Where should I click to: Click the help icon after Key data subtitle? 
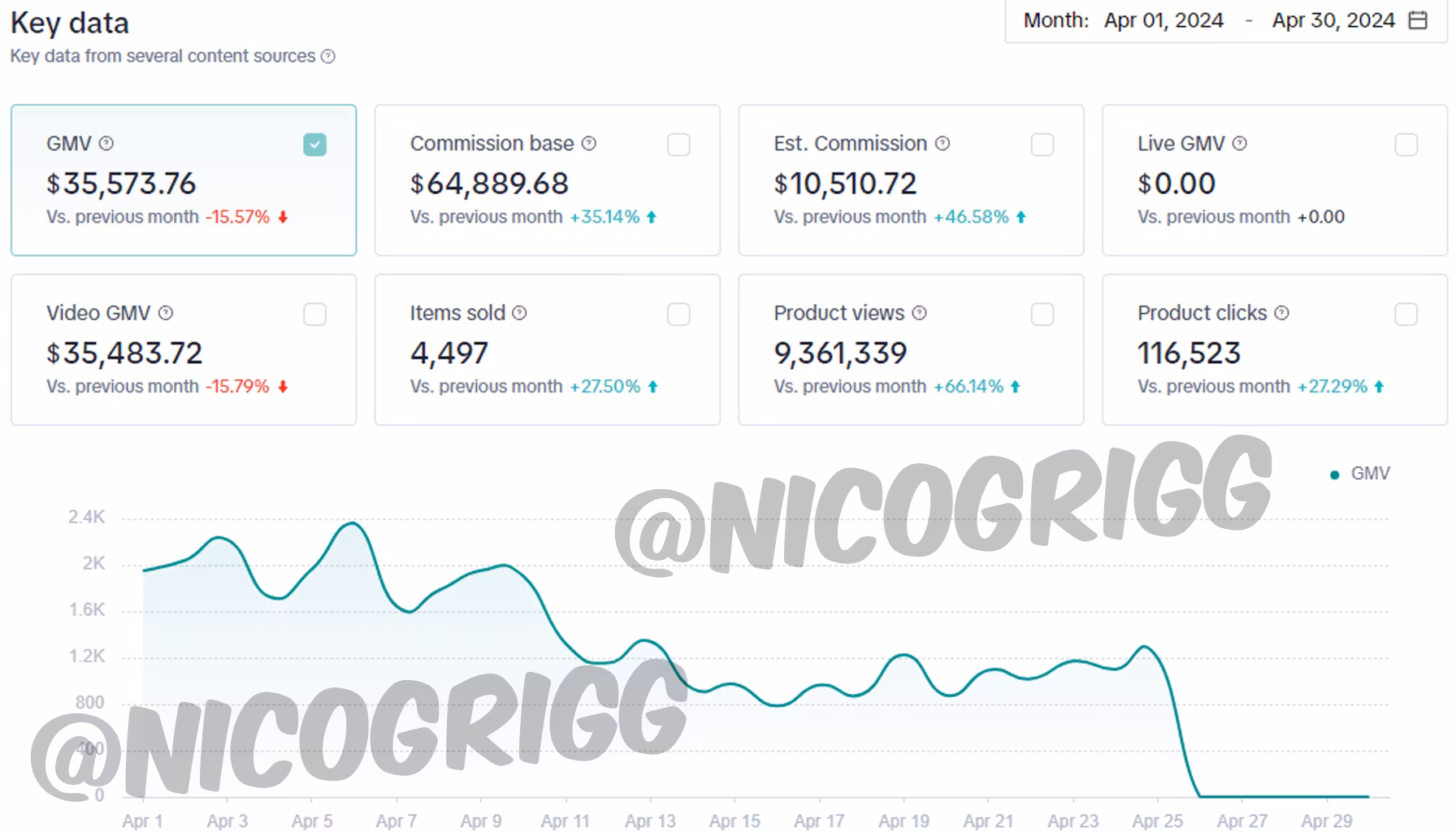pyautogui.click(x=328, y=56)
